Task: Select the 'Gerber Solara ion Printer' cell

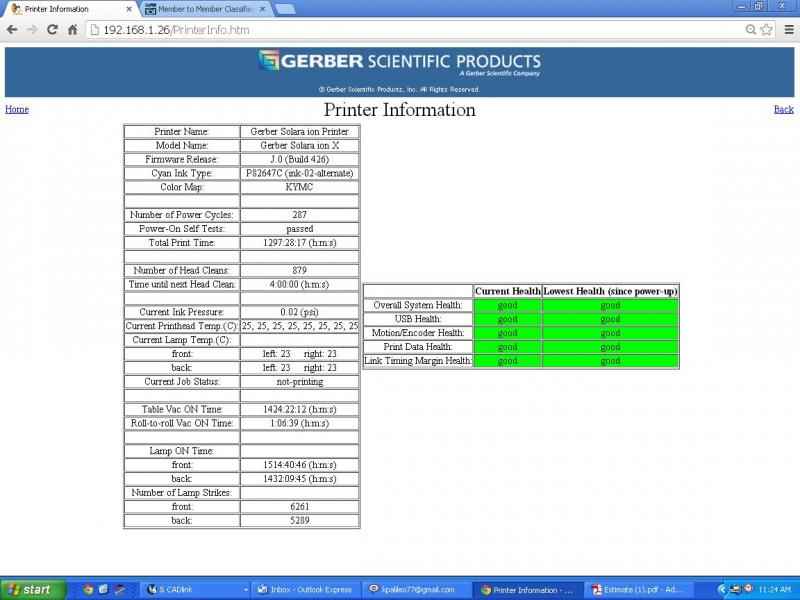Action: tap(299, 132)
